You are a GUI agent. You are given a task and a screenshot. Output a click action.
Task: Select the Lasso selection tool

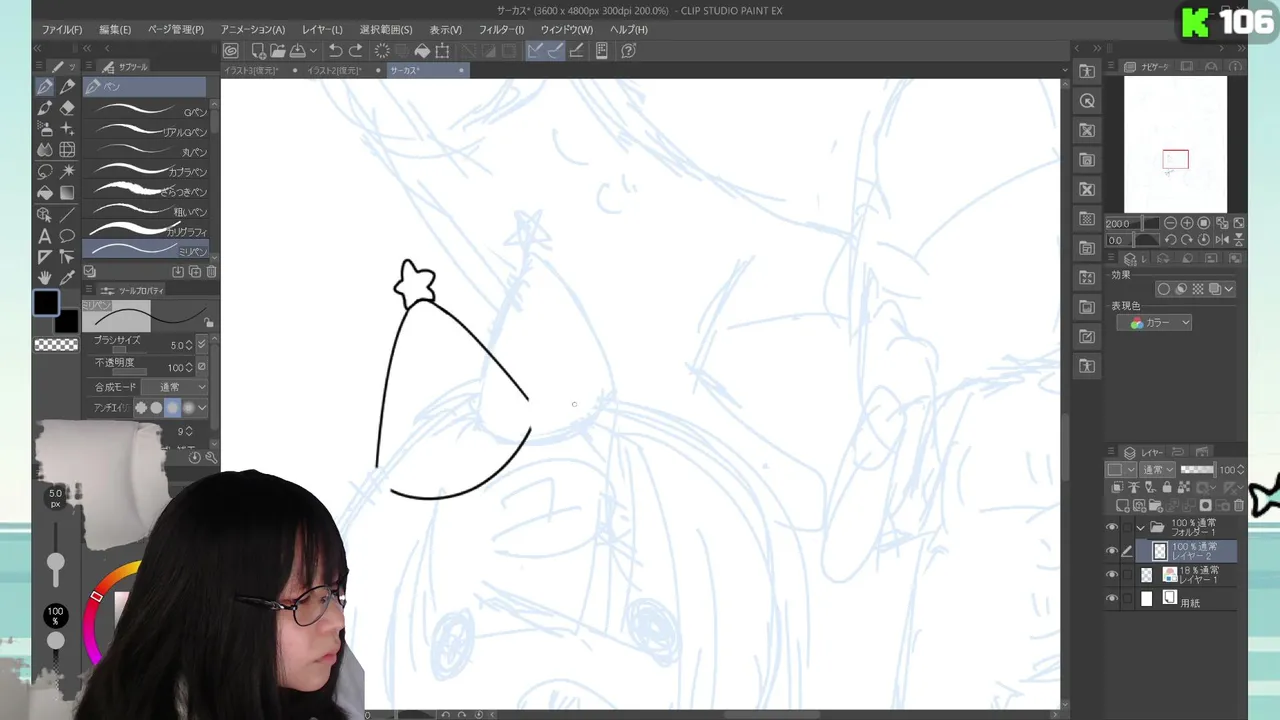[x=45, y=172]
